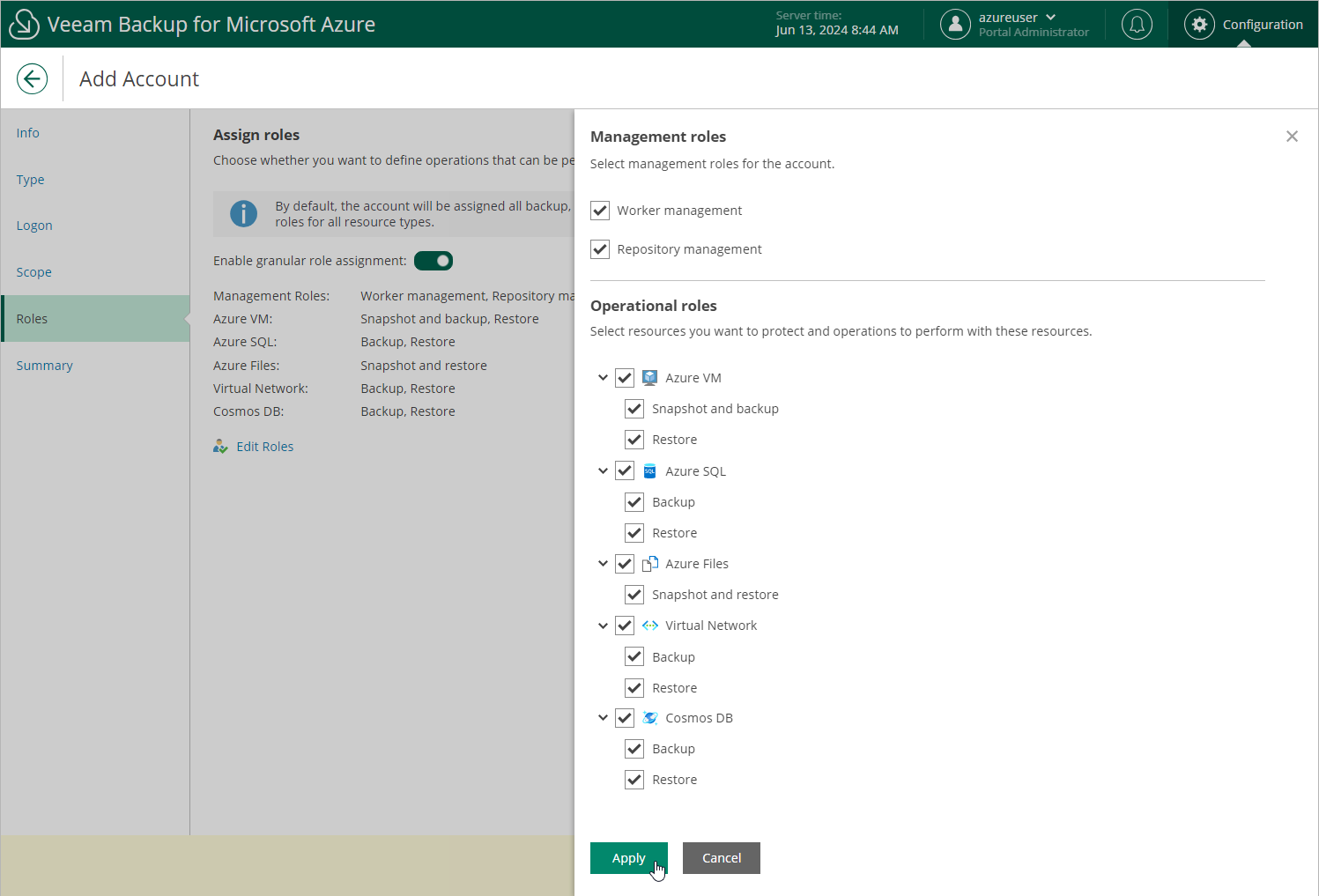
Task: Toggle the Azure SQL checkbox
Action: pos(625,471)
